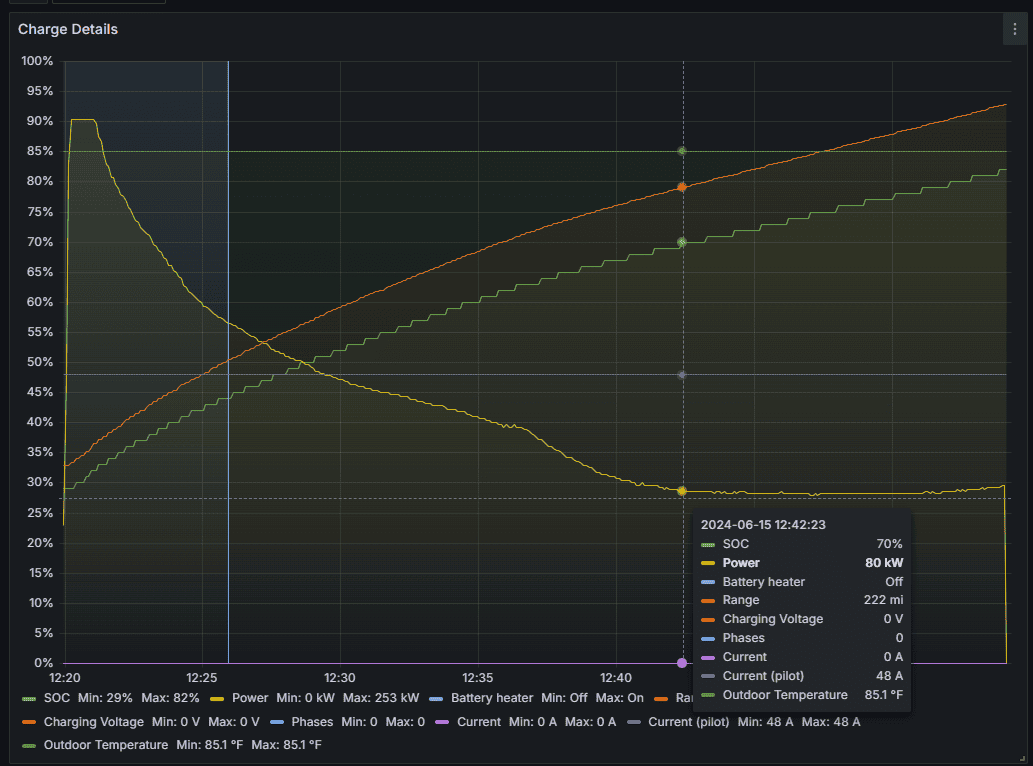This screenshot has width=1033, height=766.
Task: Click the SOC Max: 82% legend value
Action: click(x=170, y=698)
